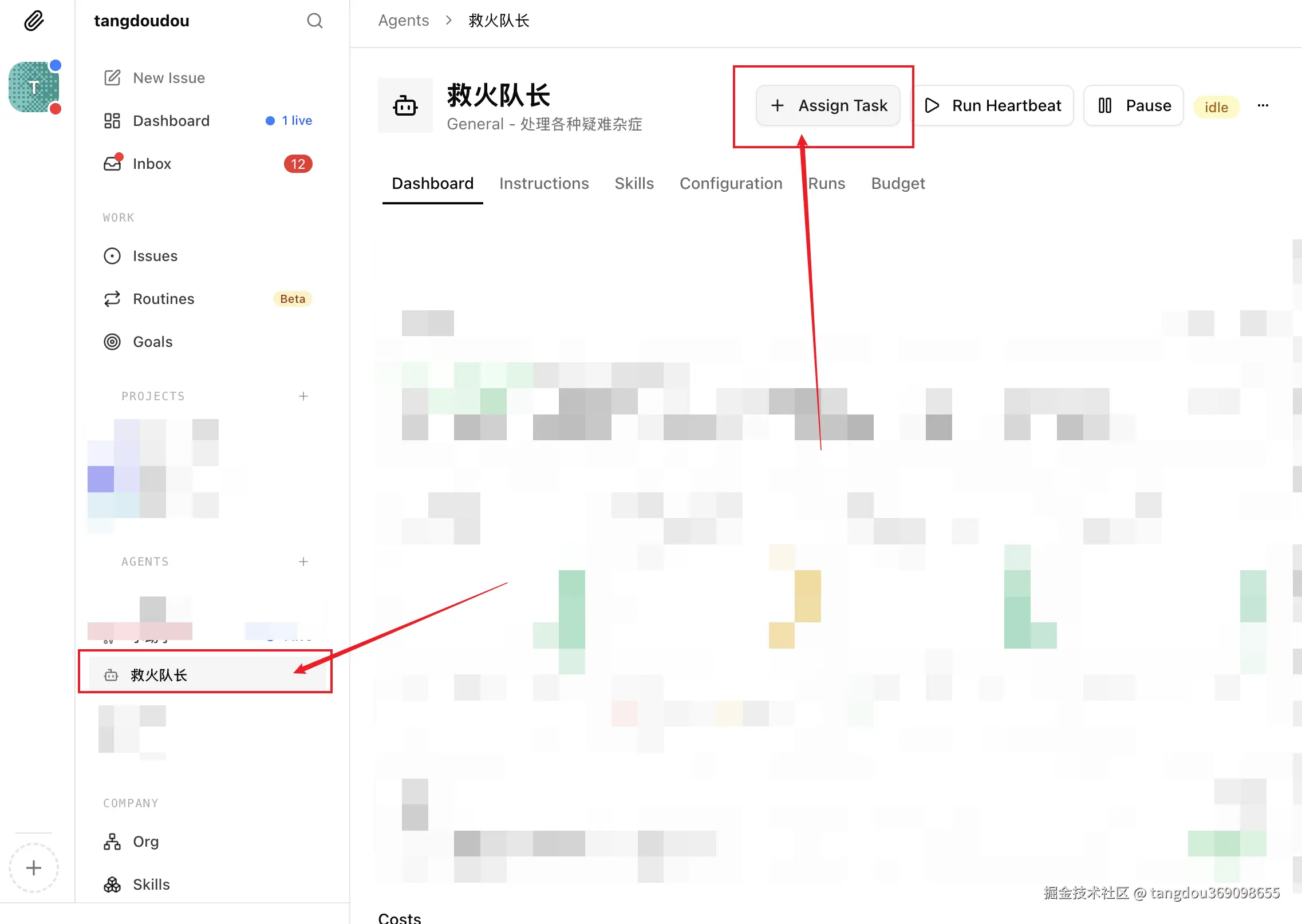Select 救火队长 agent in sidebar

[x=159, y=675]
